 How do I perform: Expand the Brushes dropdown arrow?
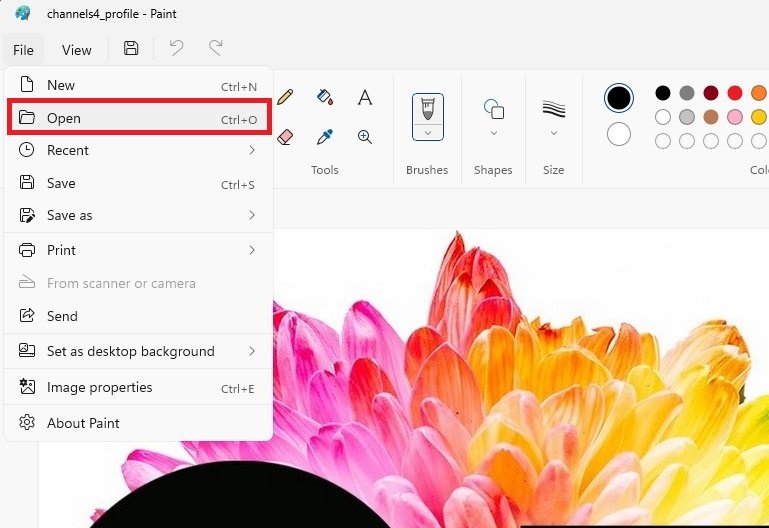point(427,132)
